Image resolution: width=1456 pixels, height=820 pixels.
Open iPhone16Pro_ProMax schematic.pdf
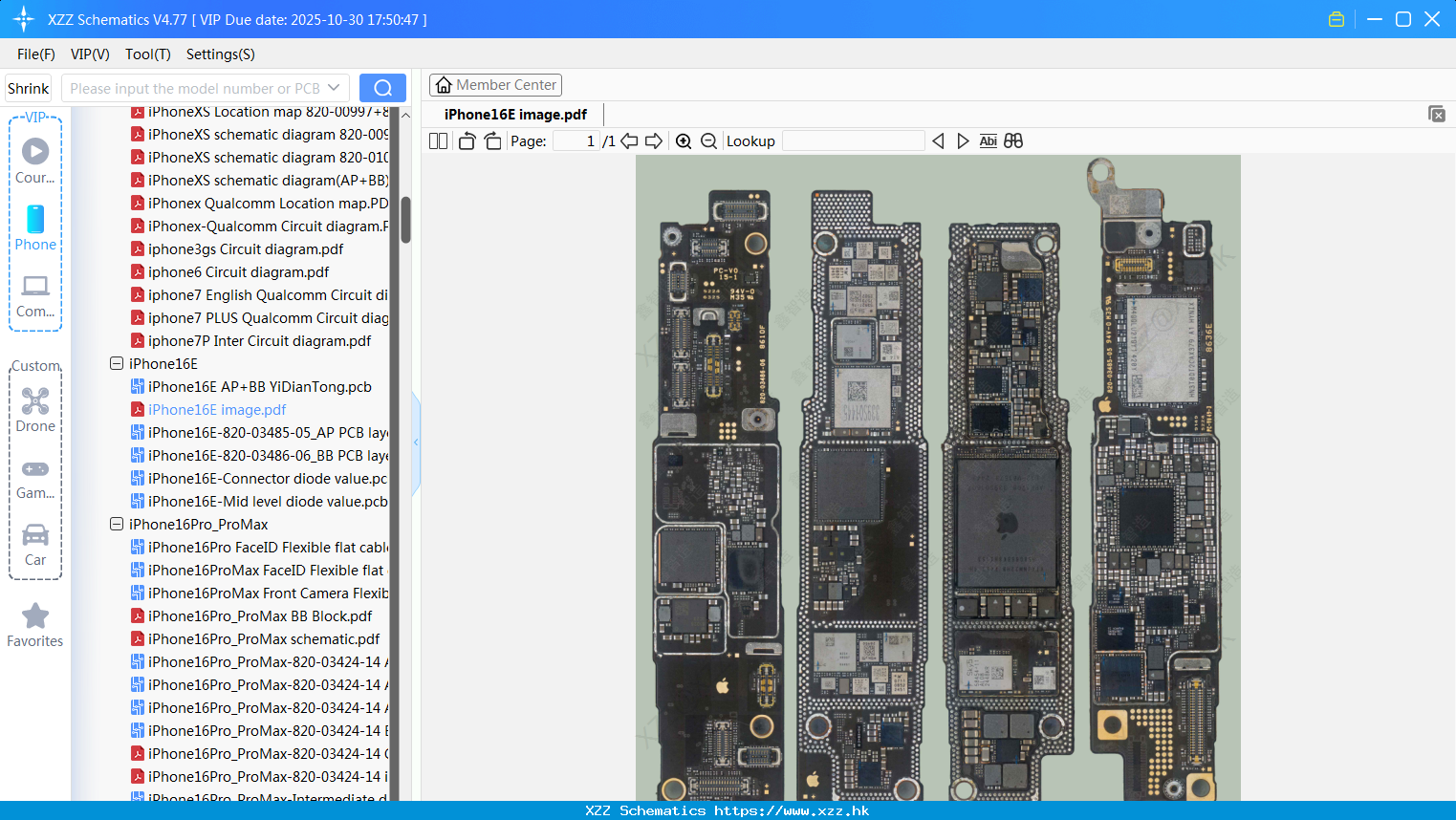[255, 639]
